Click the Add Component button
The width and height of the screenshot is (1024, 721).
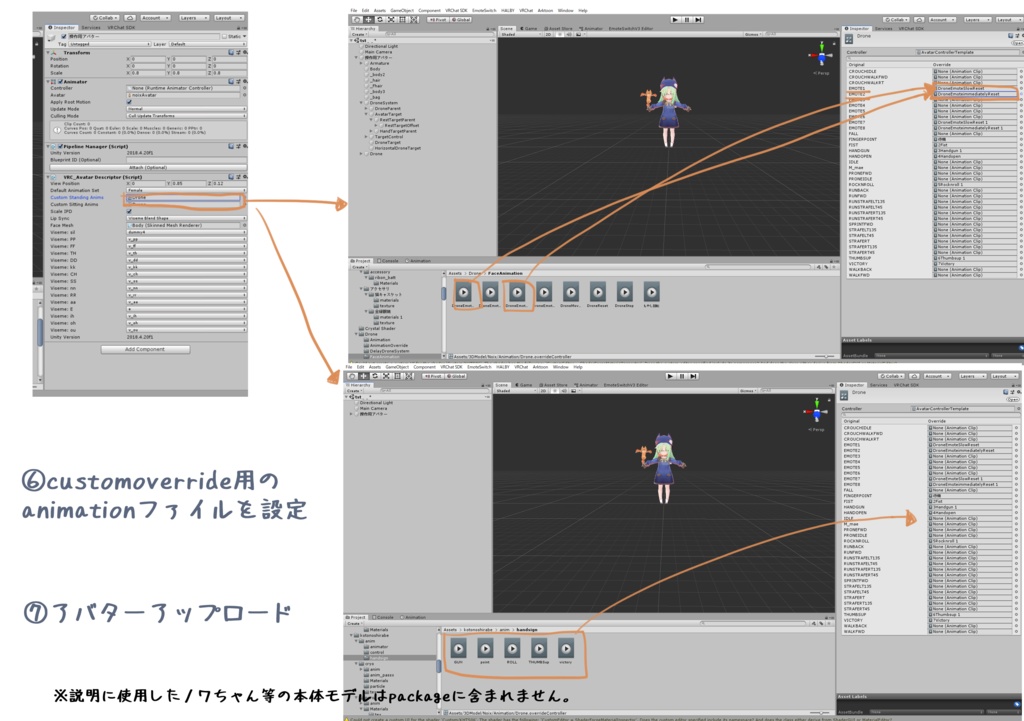pyautogui.click(x=145, y=349)
